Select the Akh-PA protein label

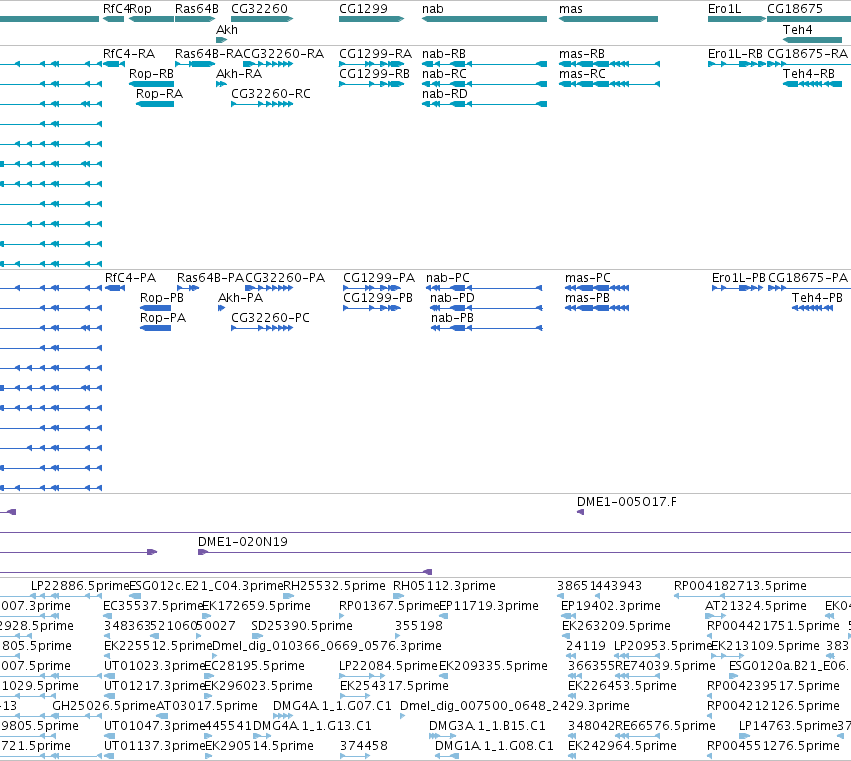pos(240,298)
